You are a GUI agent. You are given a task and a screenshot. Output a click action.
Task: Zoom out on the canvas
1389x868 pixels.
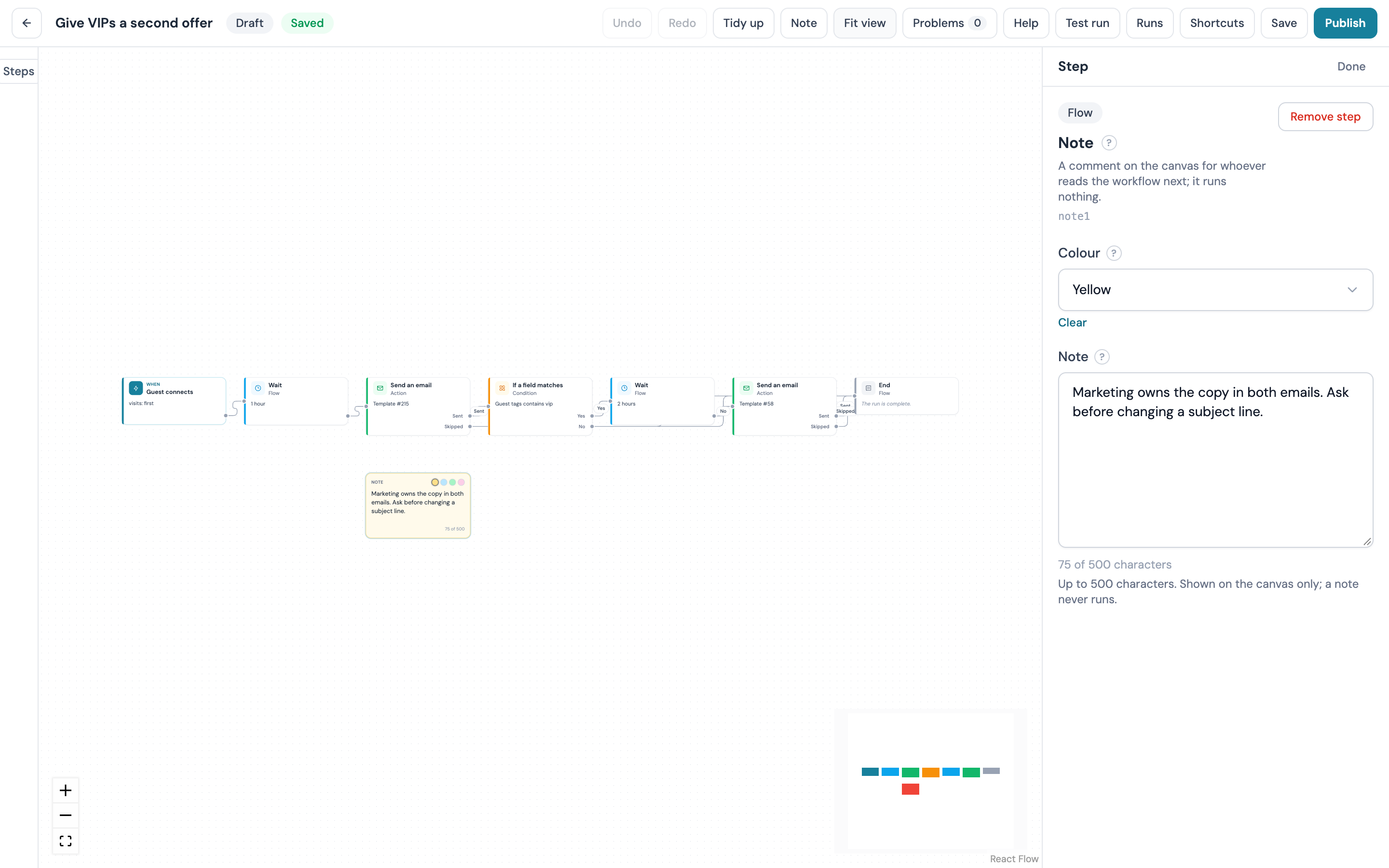66,816
